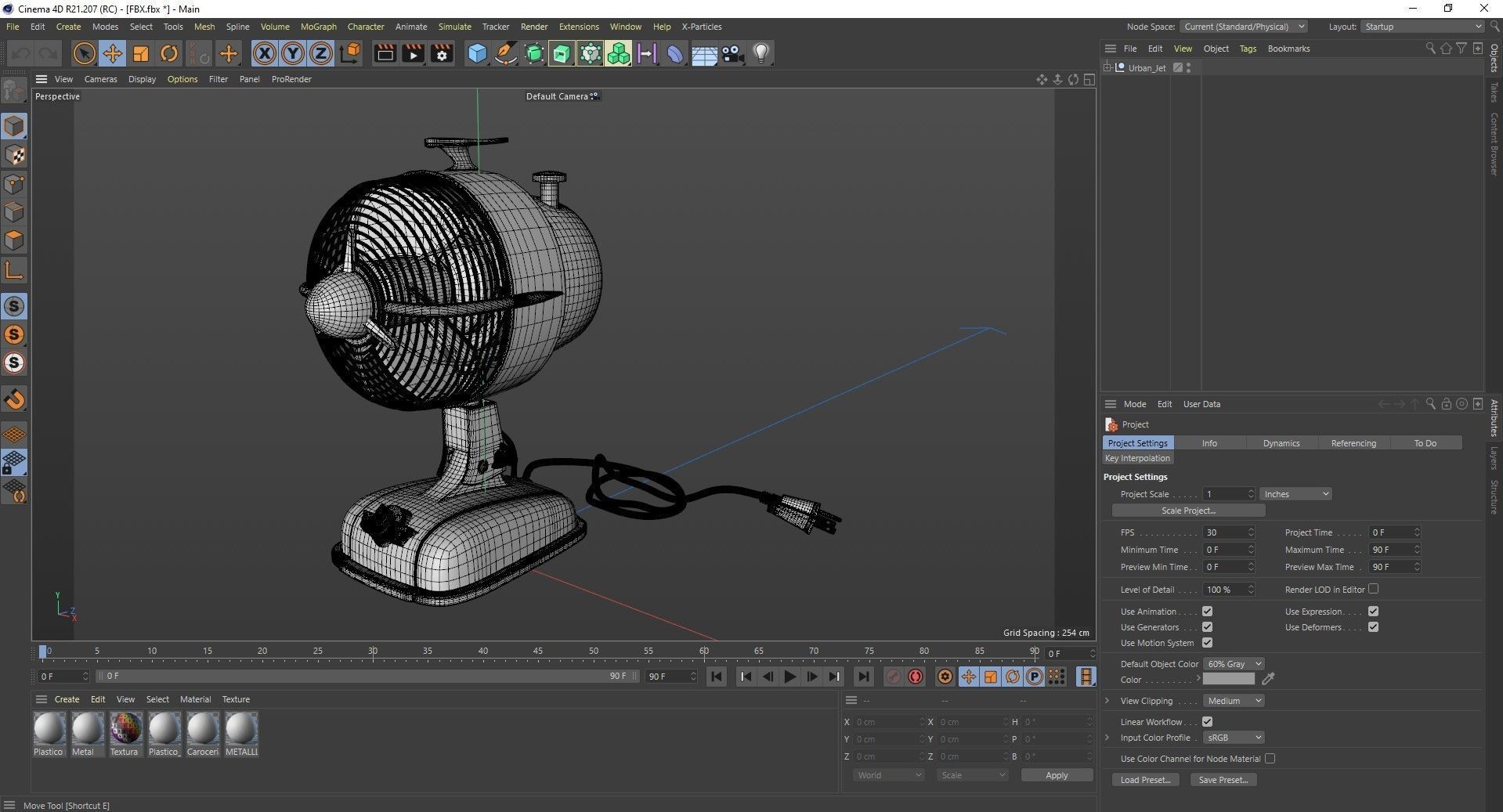Open the World coordinate dropdown
Image resolution: width=1503 pixels, height=812 pixels.
pyautogui.click(x=888, y=775)
